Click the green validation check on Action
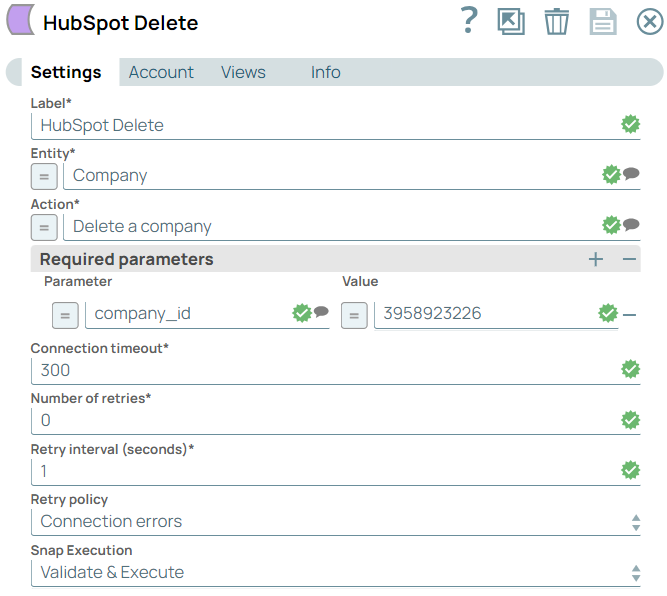 click(611, 225)
